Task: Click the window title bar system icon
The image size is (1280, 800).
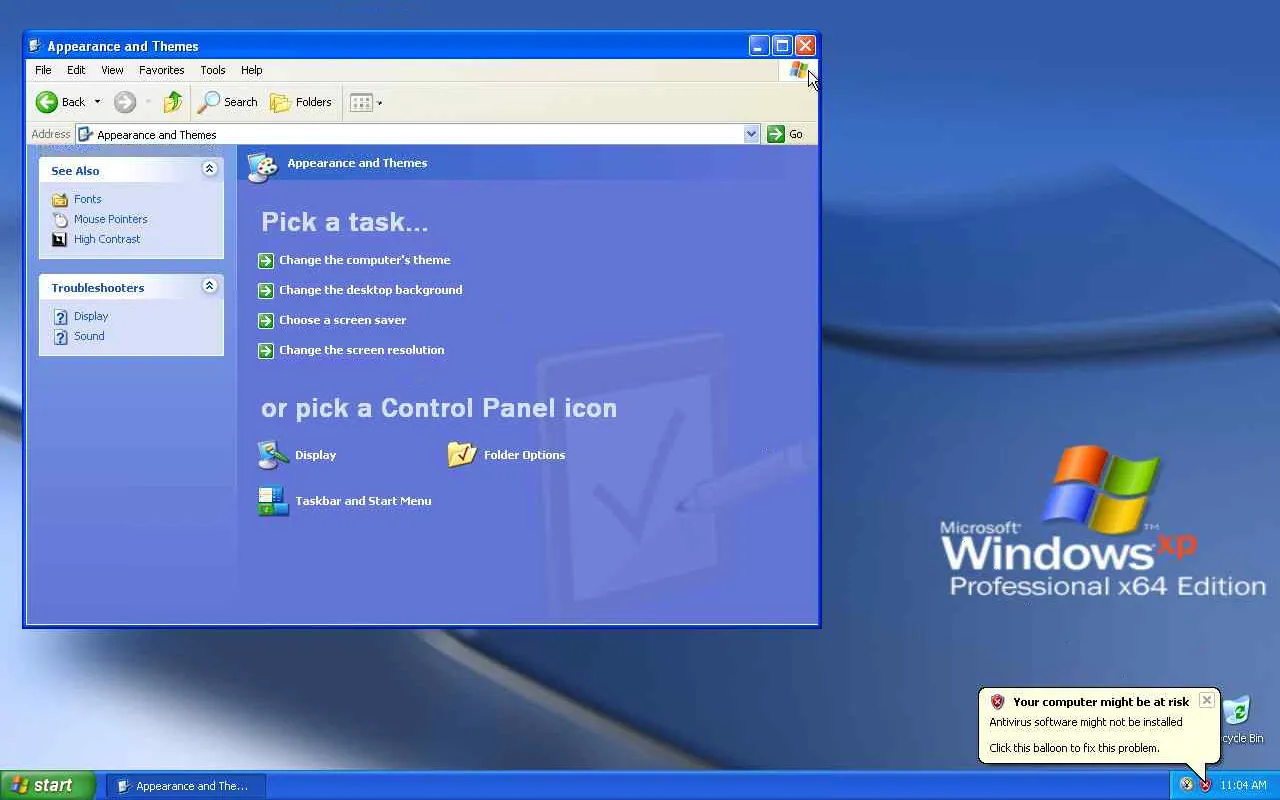Action: pyautogui.click(x=35, y=46)
